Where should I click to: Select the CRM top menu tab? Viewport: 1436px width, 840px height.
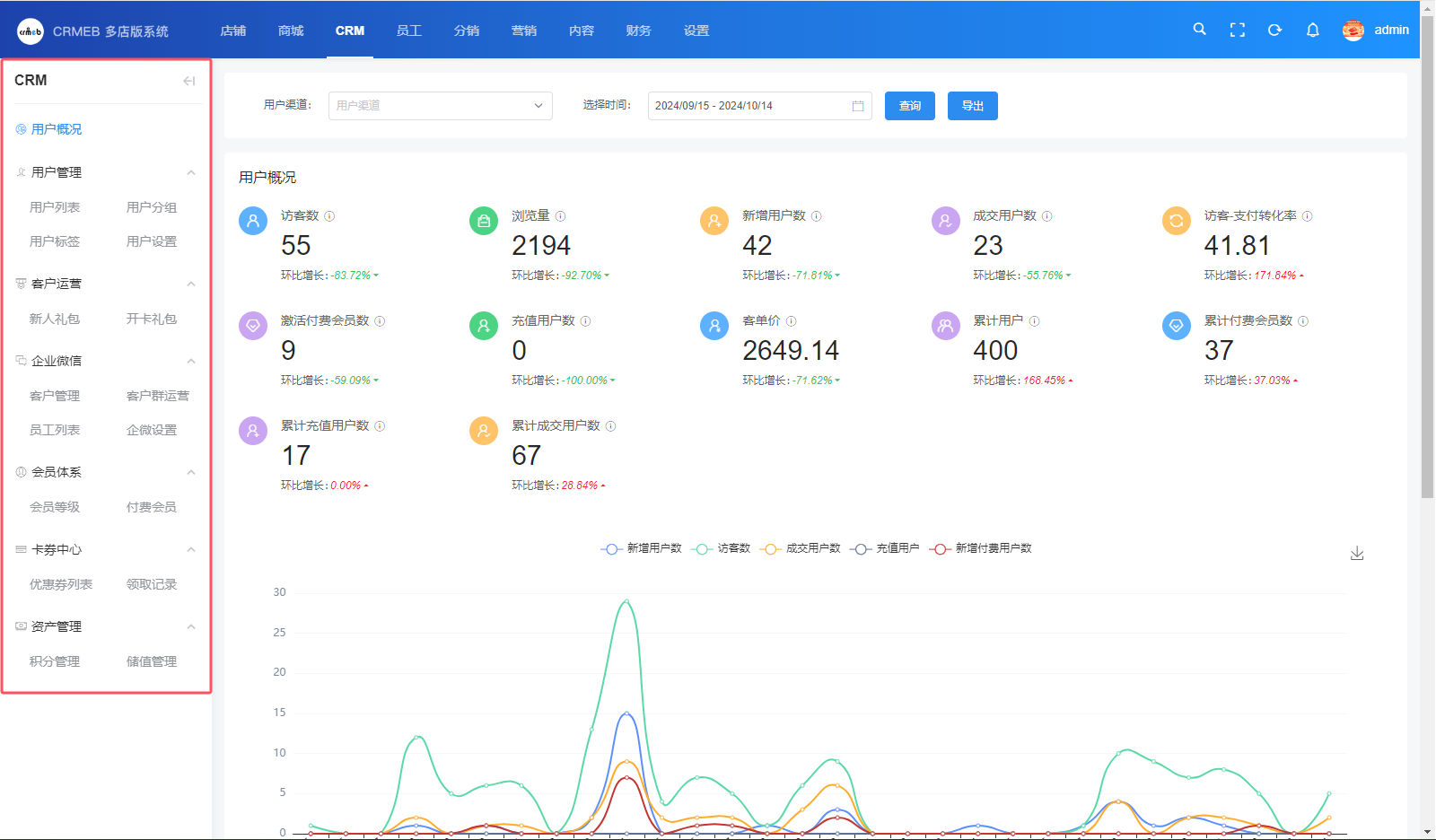coord(350,31)
